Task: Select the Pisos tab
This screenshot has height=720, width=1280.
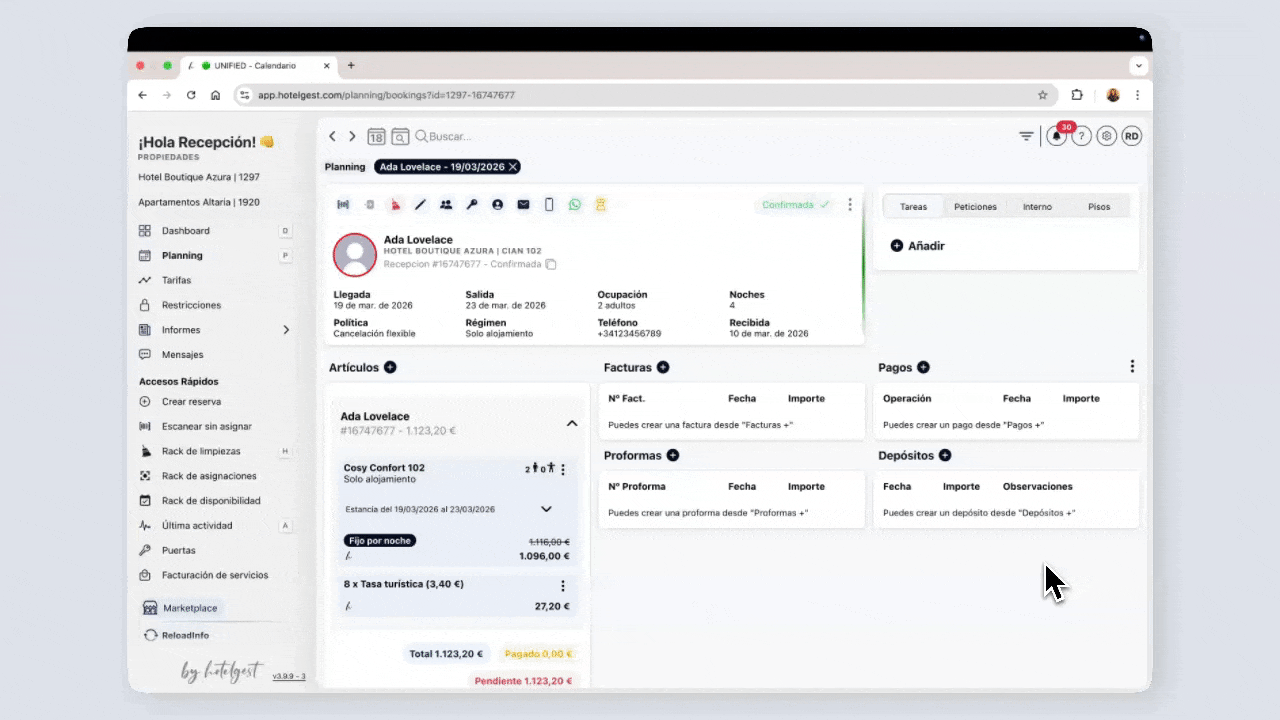Action: [x=1098, y=207]
